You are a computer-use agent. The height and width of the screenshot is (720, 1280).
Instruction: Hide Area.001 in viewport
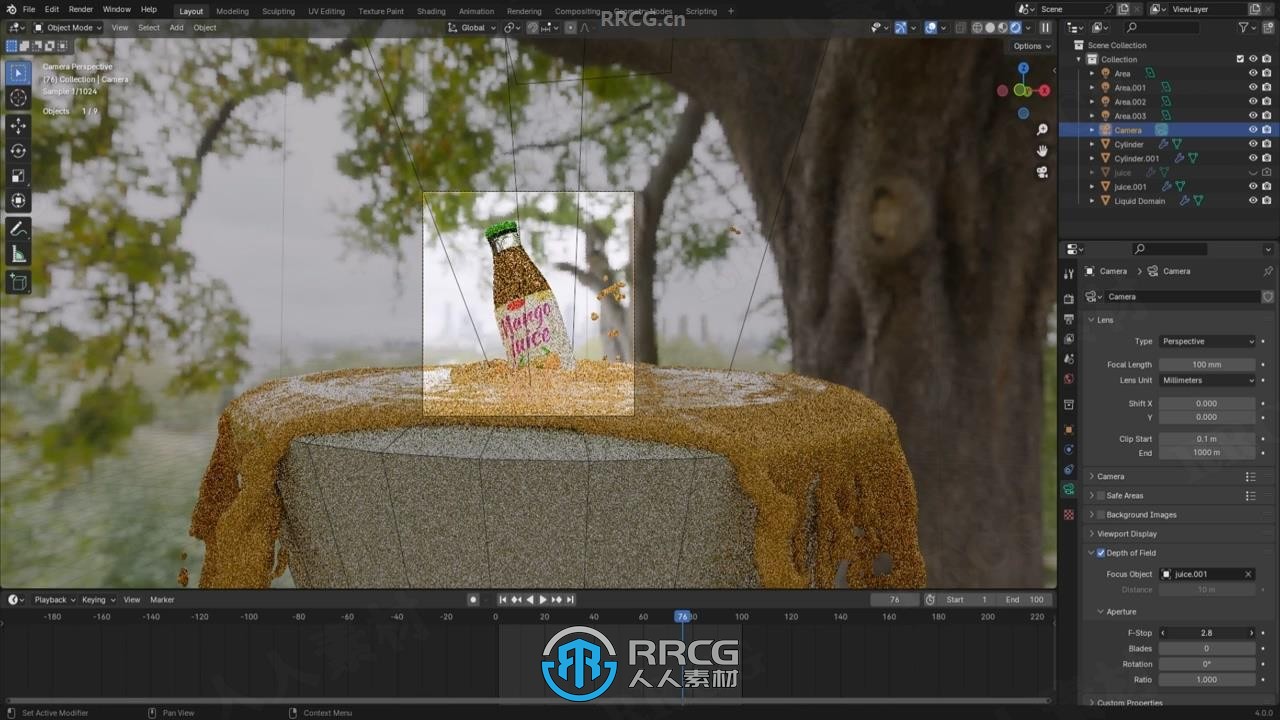[1252, 87]
